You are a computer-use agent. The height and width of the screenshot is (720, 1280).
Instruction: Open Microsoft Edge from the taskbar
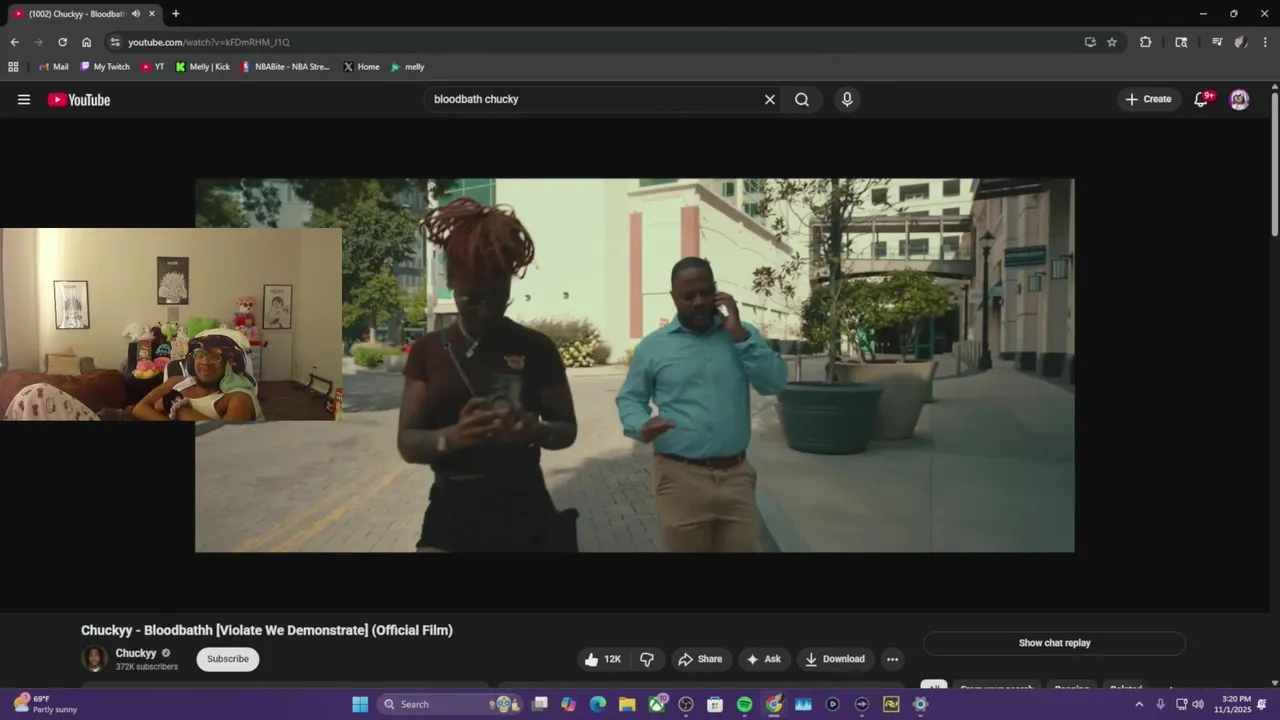(x=598, y=704)
